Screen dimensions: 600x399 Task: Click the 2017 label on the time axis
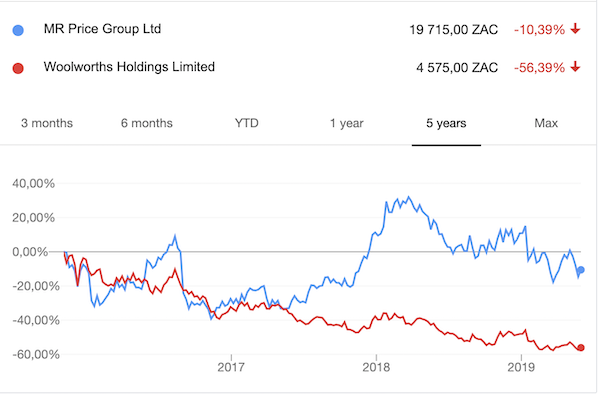point(231,367)
